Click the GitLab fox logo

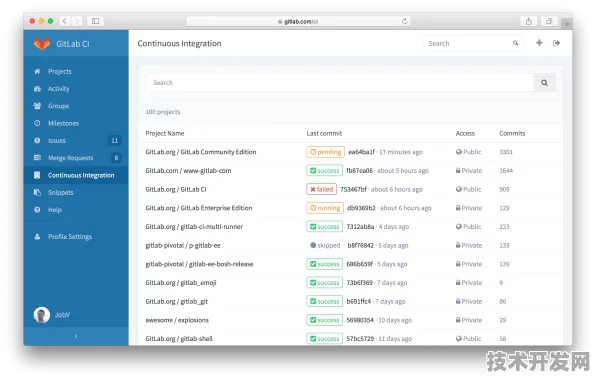[42, 43]
